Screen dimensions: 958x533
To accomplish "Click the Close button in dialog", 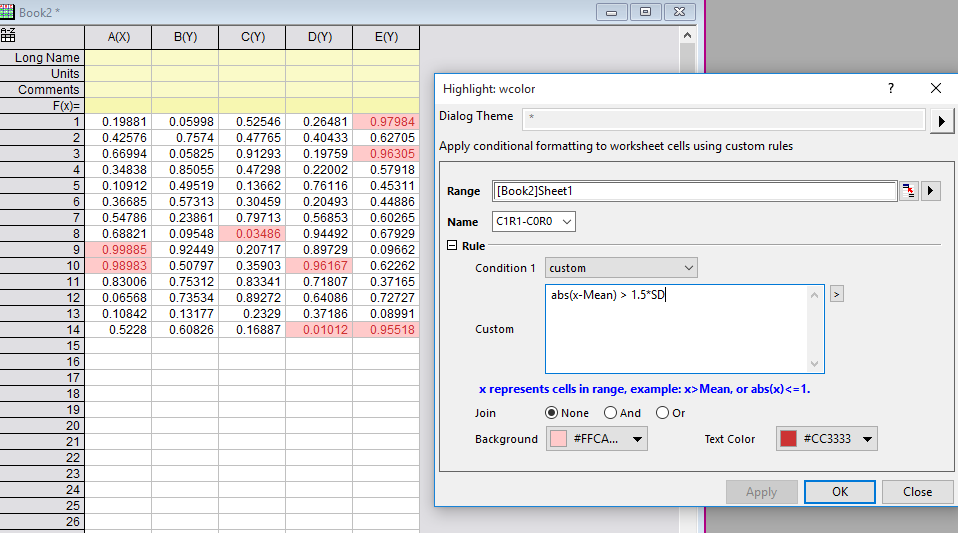I will [x=917, y=492].
